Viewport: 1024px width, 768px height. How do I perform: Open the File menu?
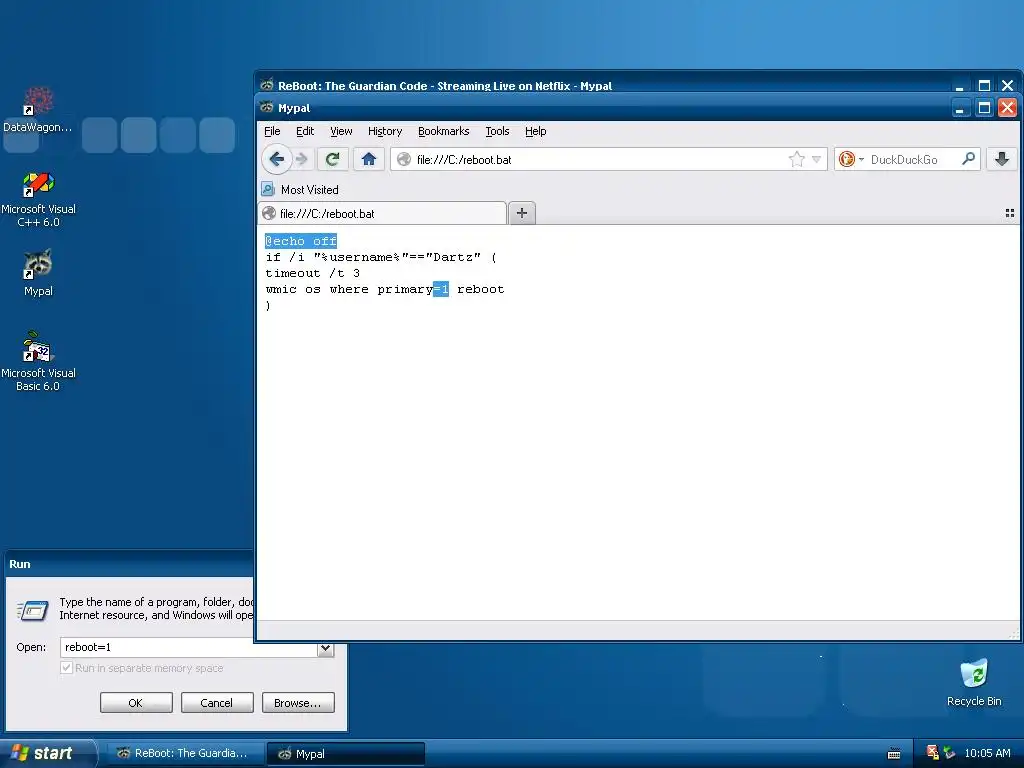tap(272, 131)
